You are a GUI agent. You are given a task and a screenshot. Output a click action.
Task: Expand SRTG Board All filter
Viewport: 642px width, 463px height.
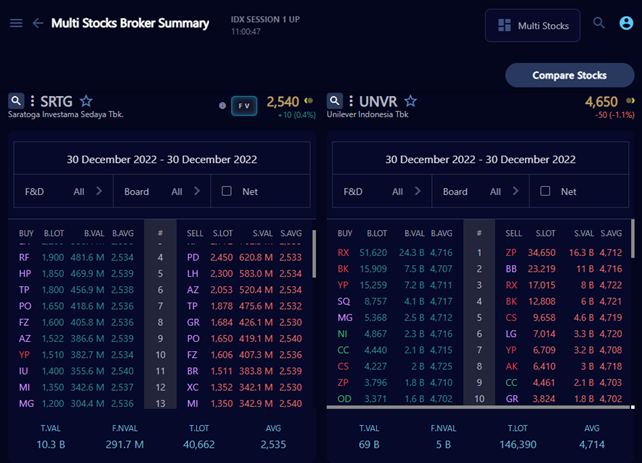(162, 191)
